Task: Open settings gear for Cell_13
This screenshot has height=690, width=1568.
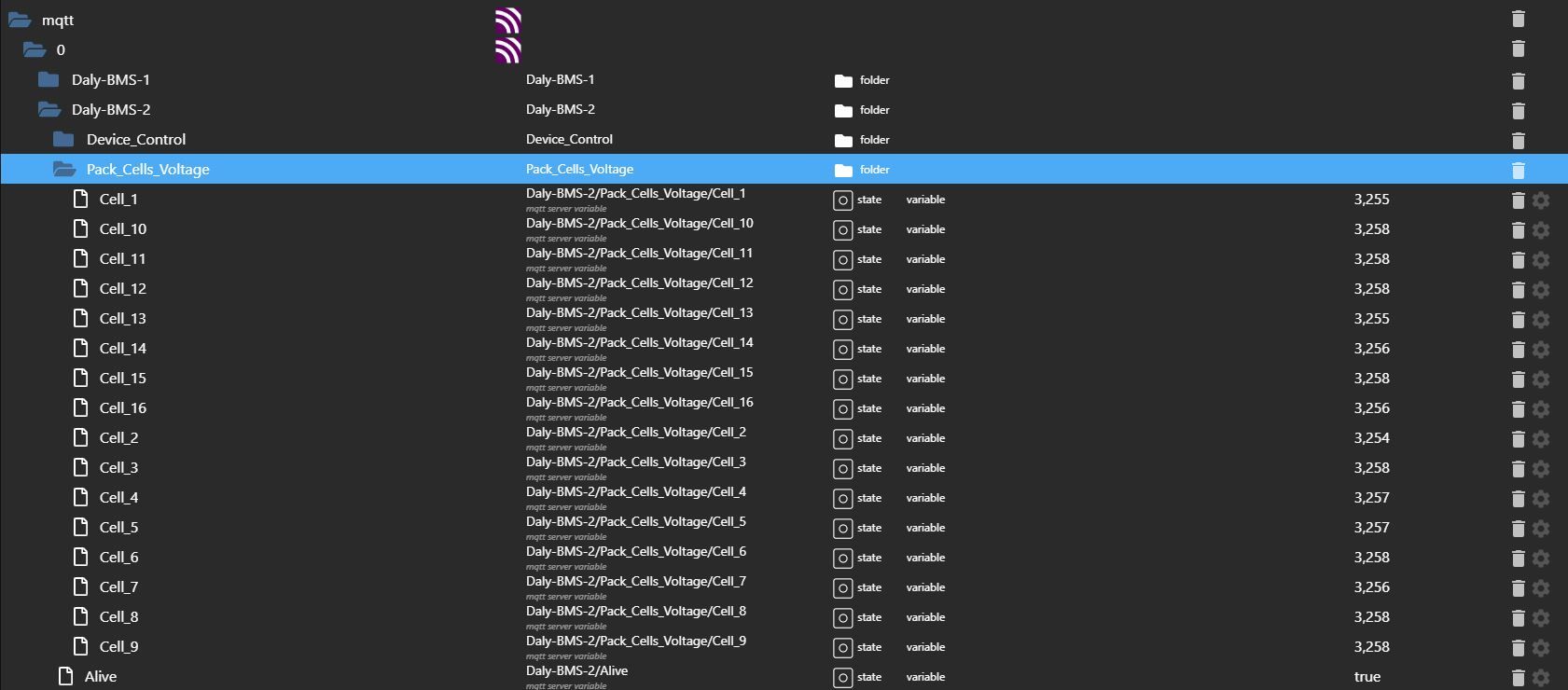Action: 1541,320
